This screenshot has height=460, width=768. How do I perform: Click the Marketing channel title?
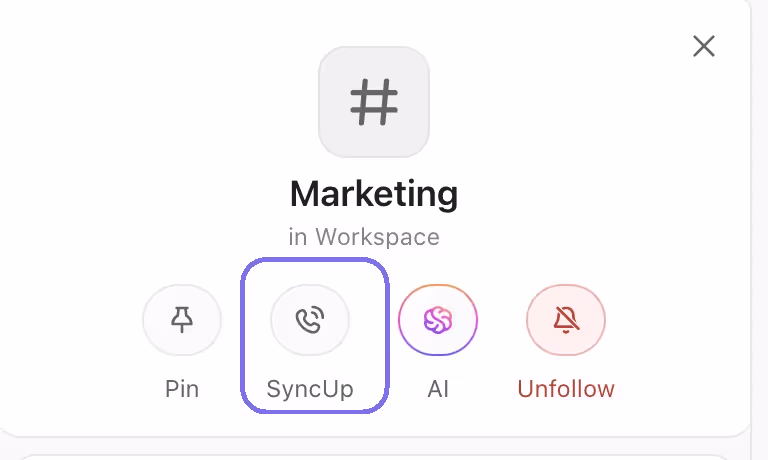coord(374,193)
